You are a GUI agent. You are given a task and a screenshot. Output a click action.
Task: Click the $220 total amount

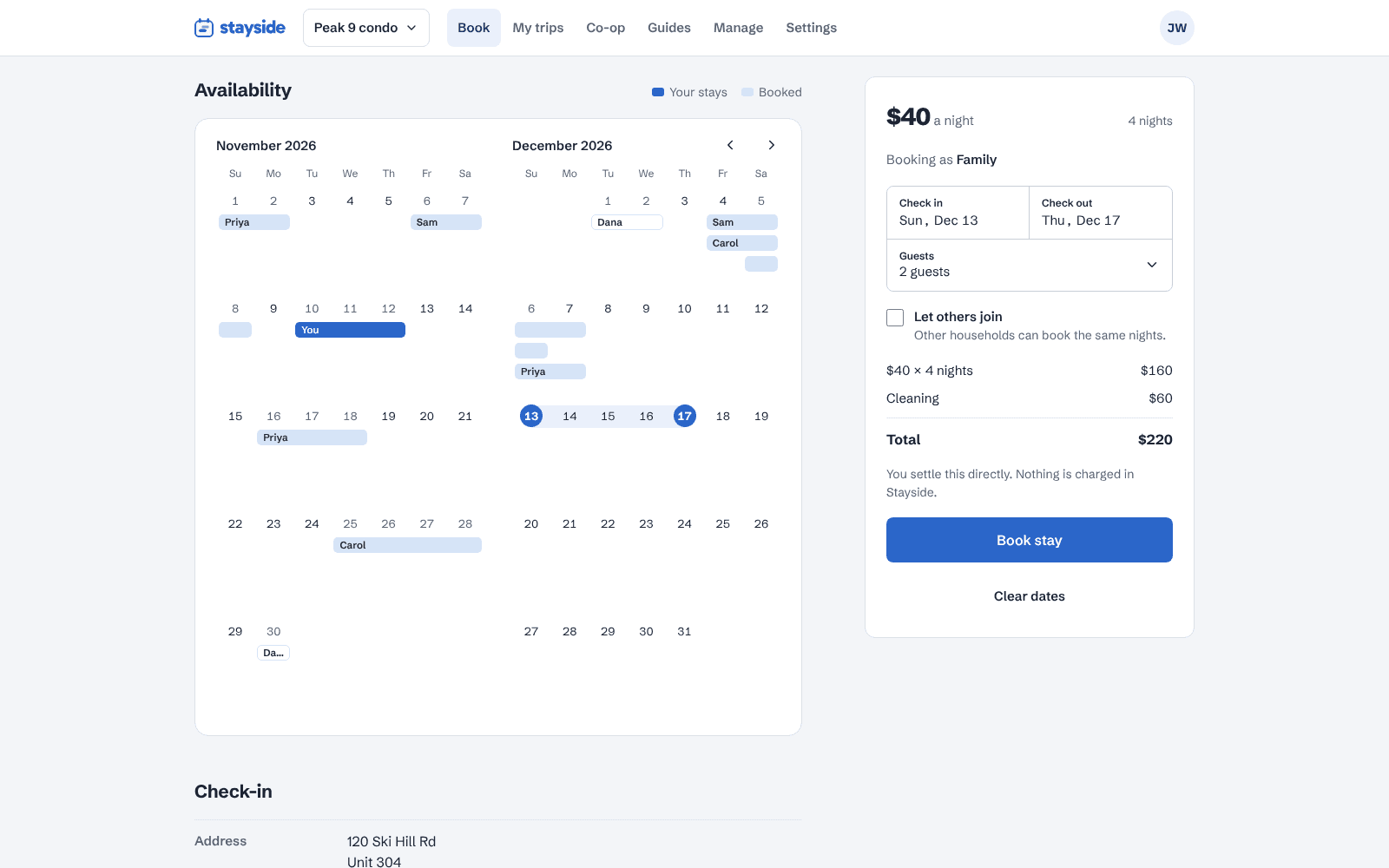click(x=1155, y=440)
